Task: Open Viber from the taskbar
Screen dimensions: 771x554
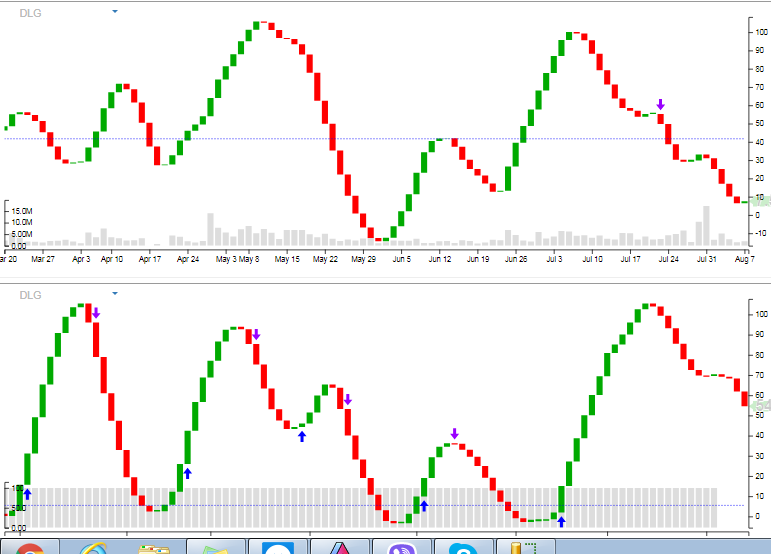Action: (402, 547)
